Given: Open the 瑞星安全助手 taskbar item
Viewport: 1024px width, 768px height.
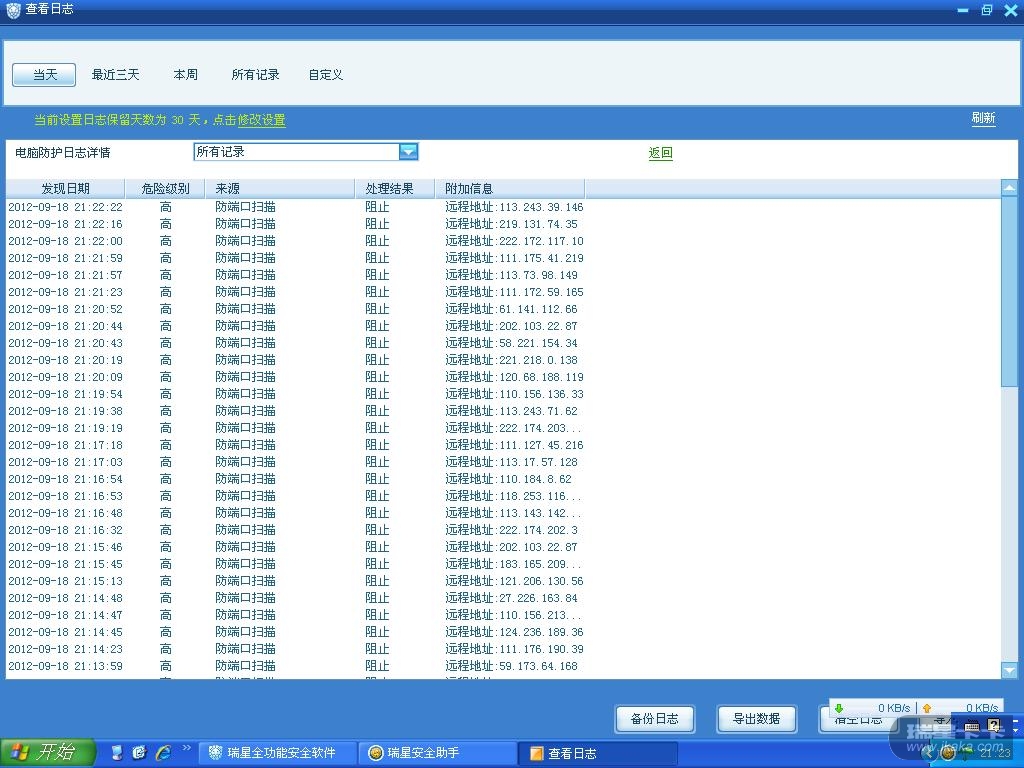Looking at the screenshot, I should click(x=438, y=753).
